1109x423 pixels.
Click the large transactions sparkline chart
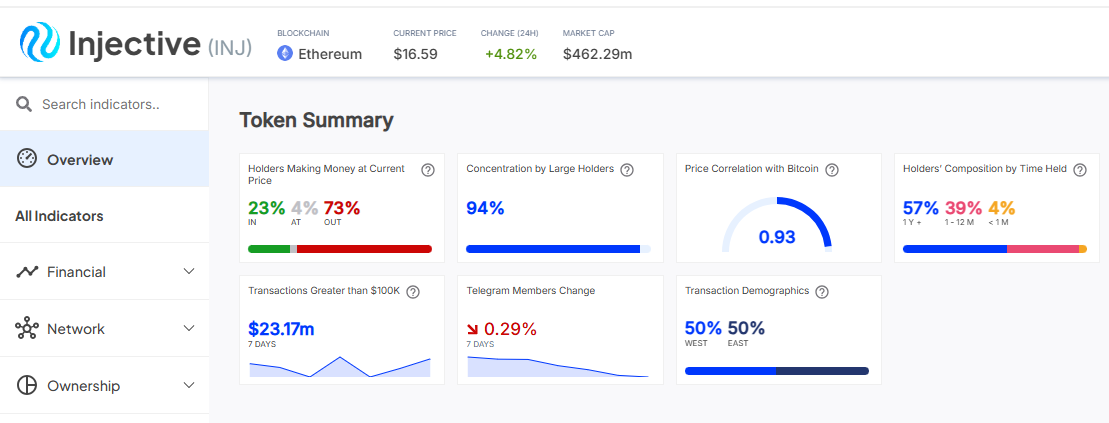pyautogui.click(x=340, y=366)
